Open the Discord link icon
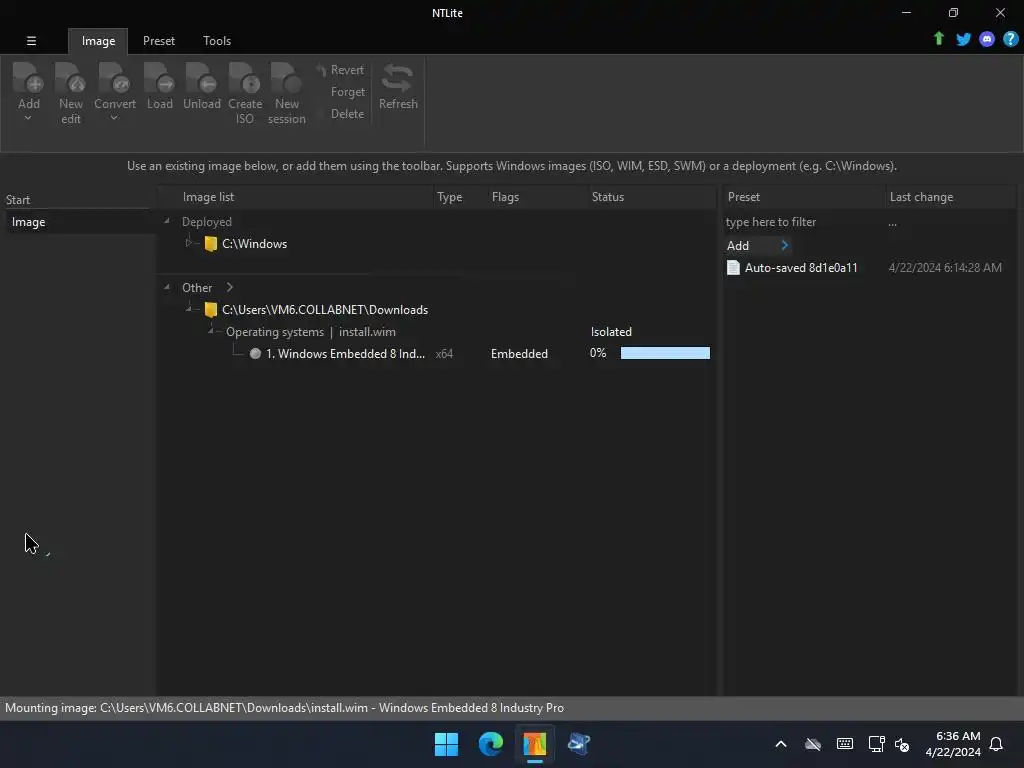This screenshot has height=768, width=1024. pyautogui.click(x=987, y=39)
